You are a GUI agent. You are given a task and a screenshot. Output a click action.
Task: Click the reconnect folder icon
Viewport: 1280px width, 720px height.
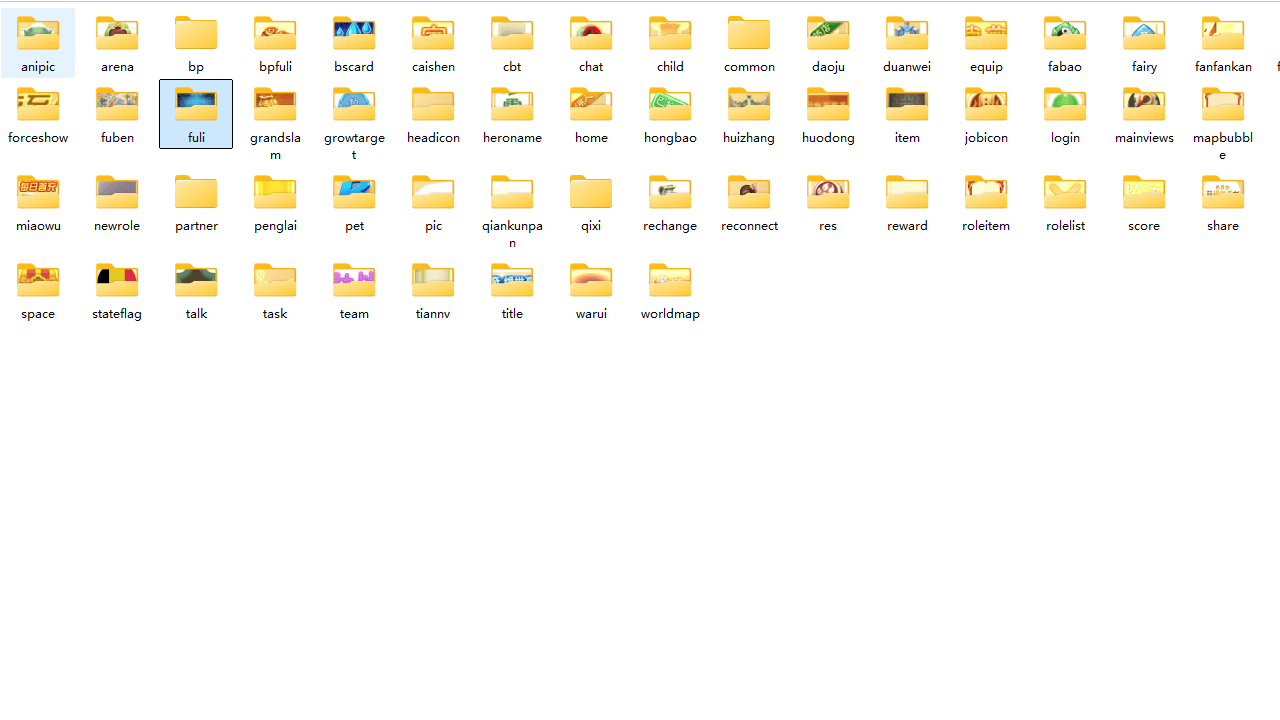click(749, 192)
